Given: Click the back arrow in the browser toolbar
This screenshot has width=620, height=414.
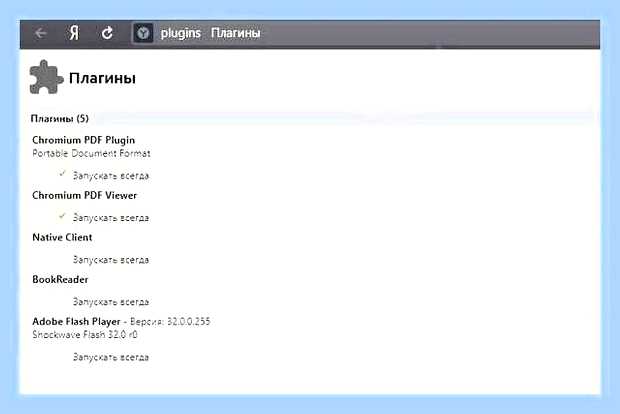Looking at the screenshot, I should coord(41,33).
